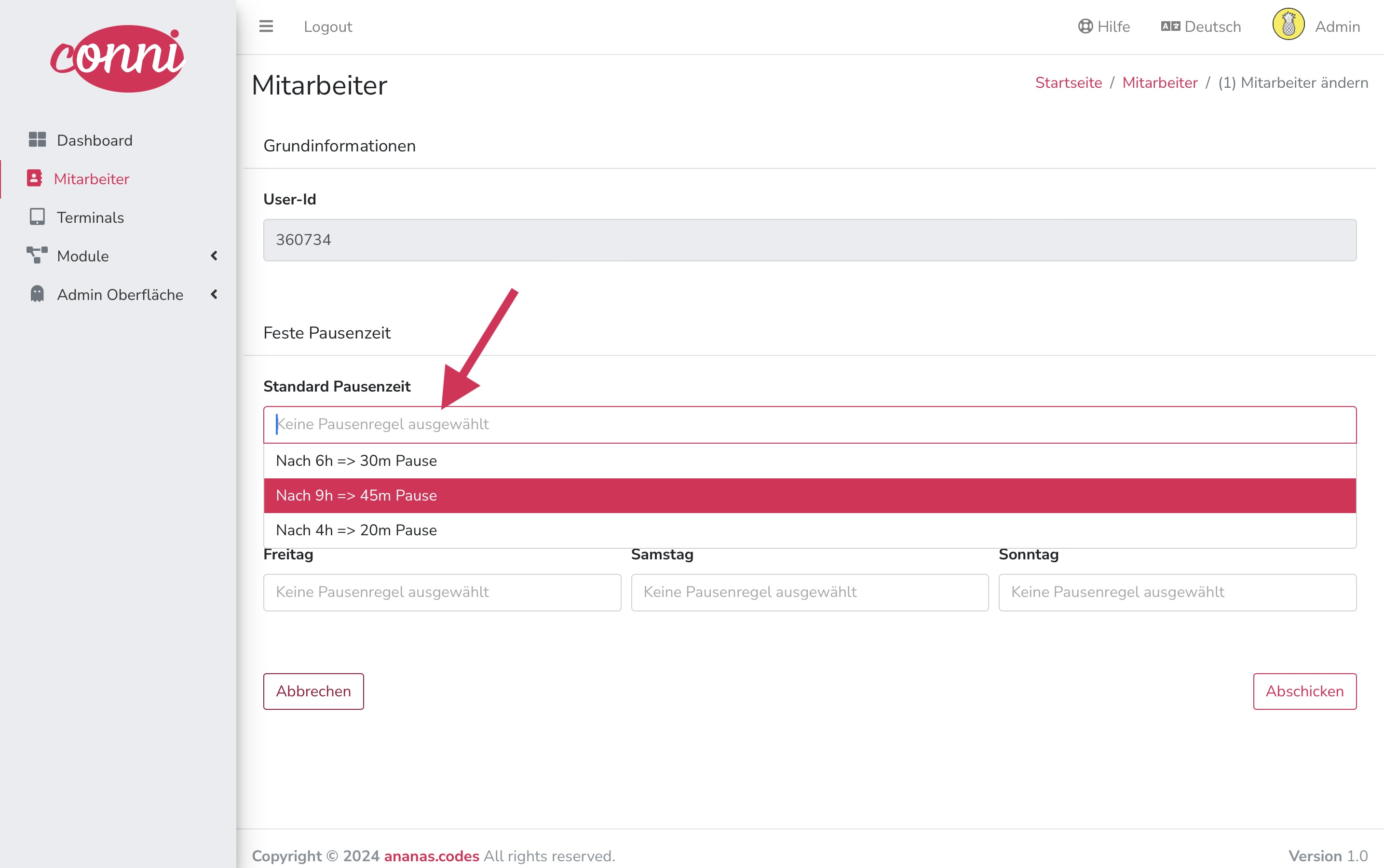Toggle the hamburger sidebar menu icon
The image size is (1384, 868).
[x=266, y=27]
